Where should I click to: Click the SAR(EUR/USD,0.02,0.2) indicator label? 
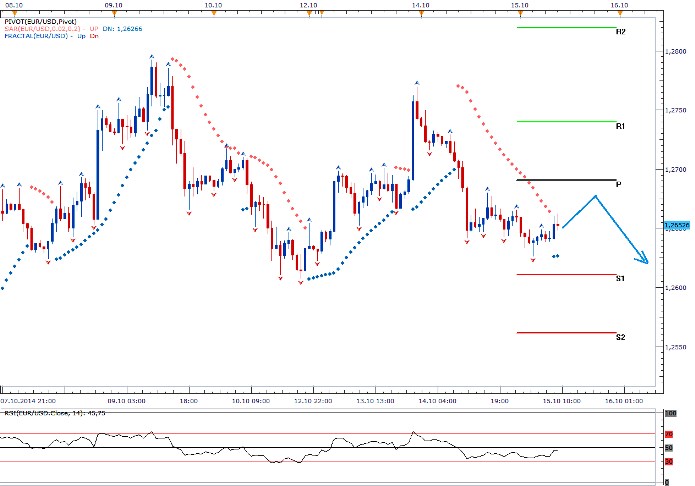pyautogui.click(x=42, y=29)
